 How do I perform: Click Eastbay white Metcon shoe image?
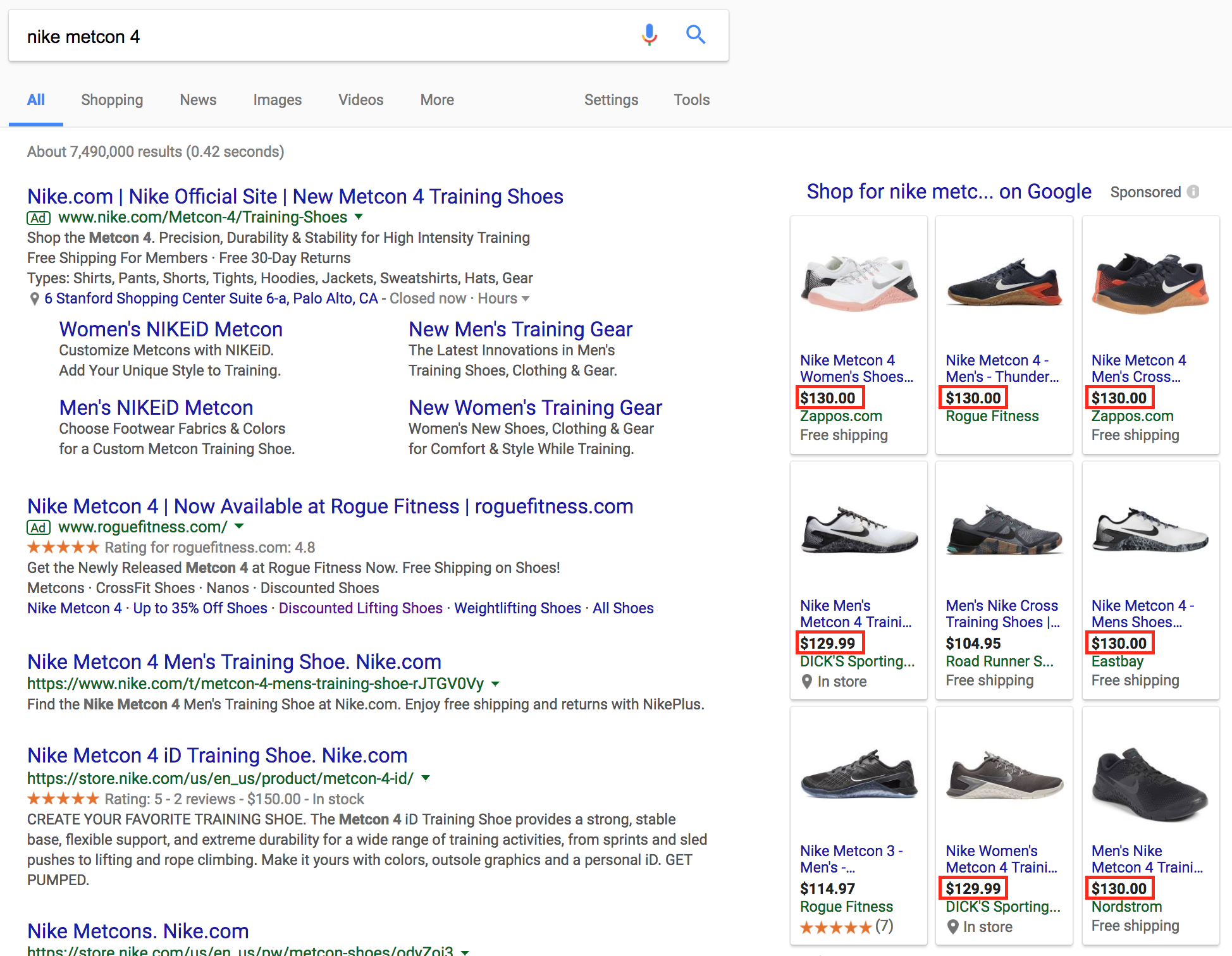pyautogui.click(x=1150, y=530)
